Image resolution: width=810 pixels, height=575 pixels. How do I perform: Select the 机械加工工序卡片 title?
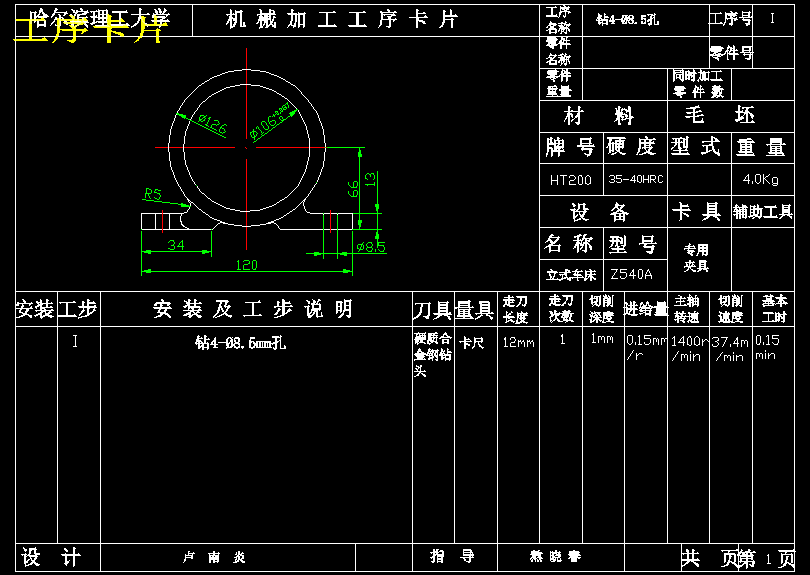point(342,20)
